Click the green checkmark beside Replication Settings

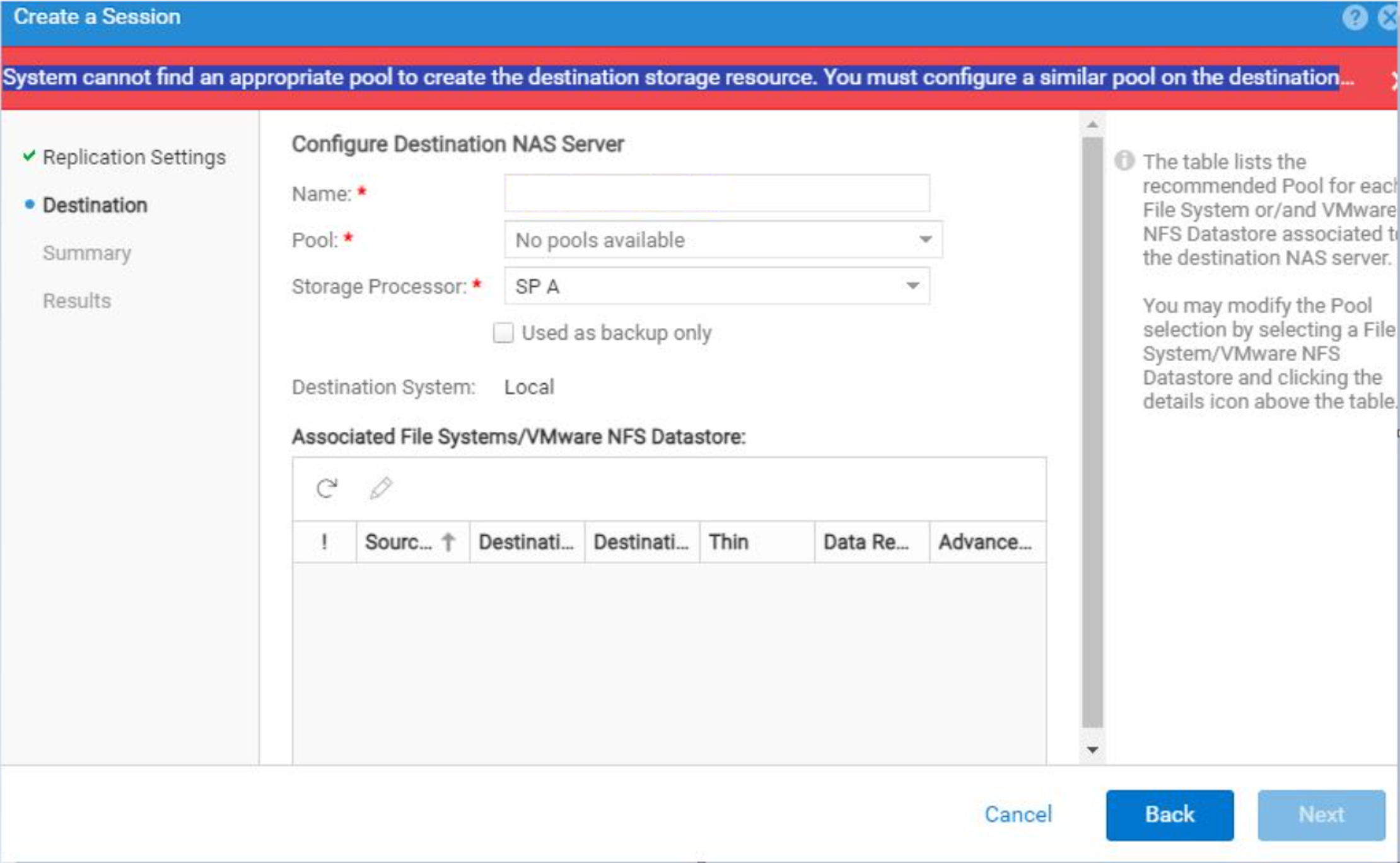pos(29,156)
